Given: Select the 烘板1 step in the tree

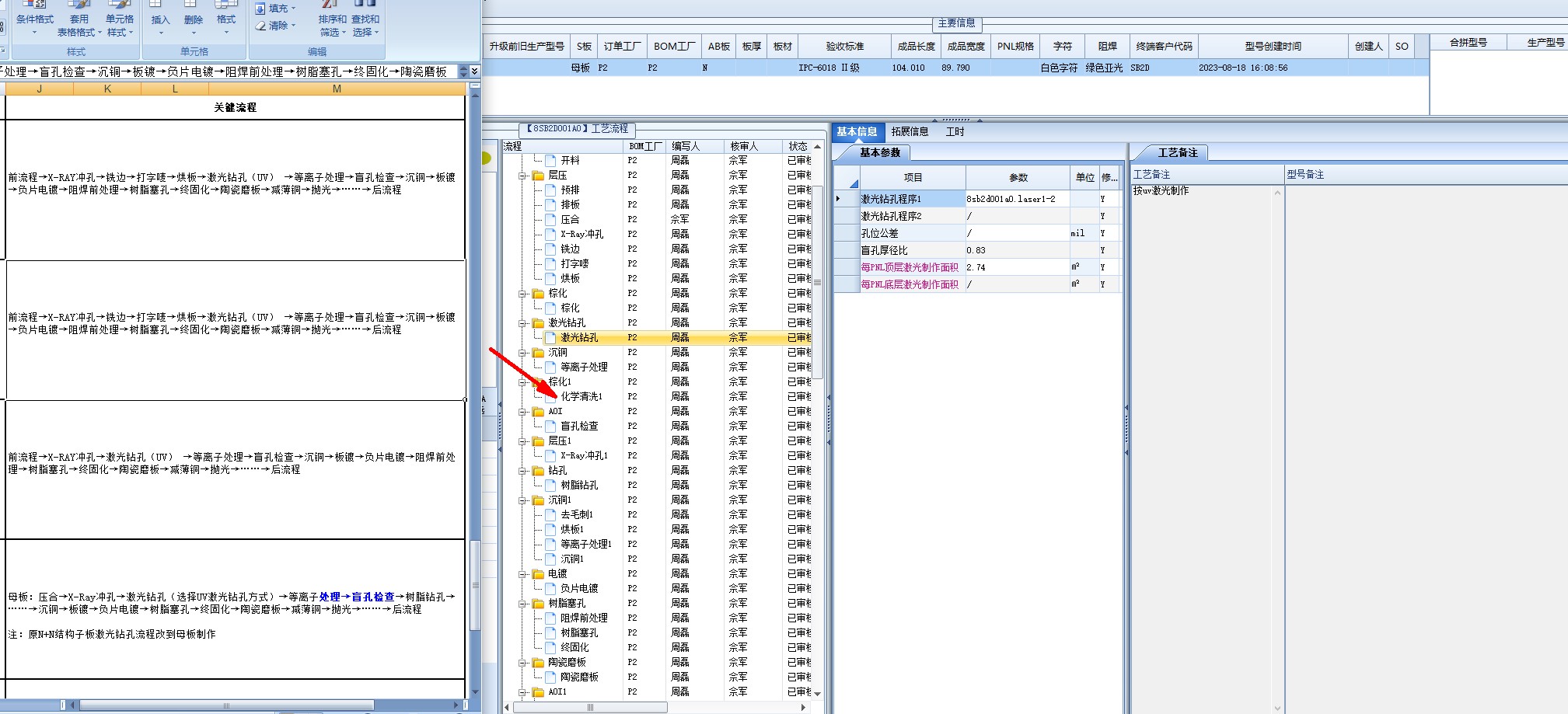Looking at the screenshot, I should (x=572, y=529).
